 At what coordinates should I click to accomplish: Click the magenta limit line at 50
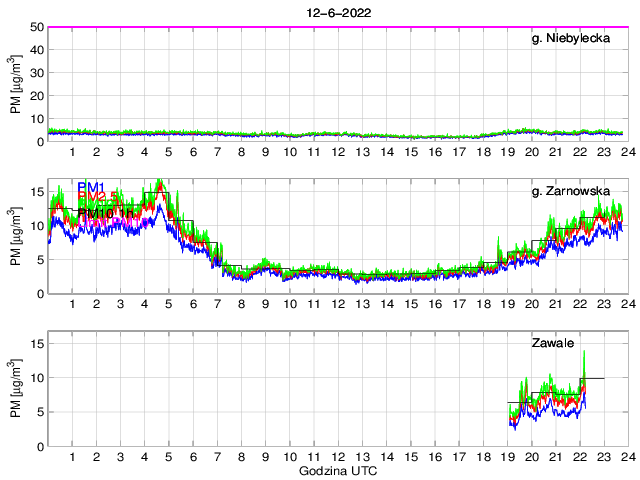pos(338,27)
